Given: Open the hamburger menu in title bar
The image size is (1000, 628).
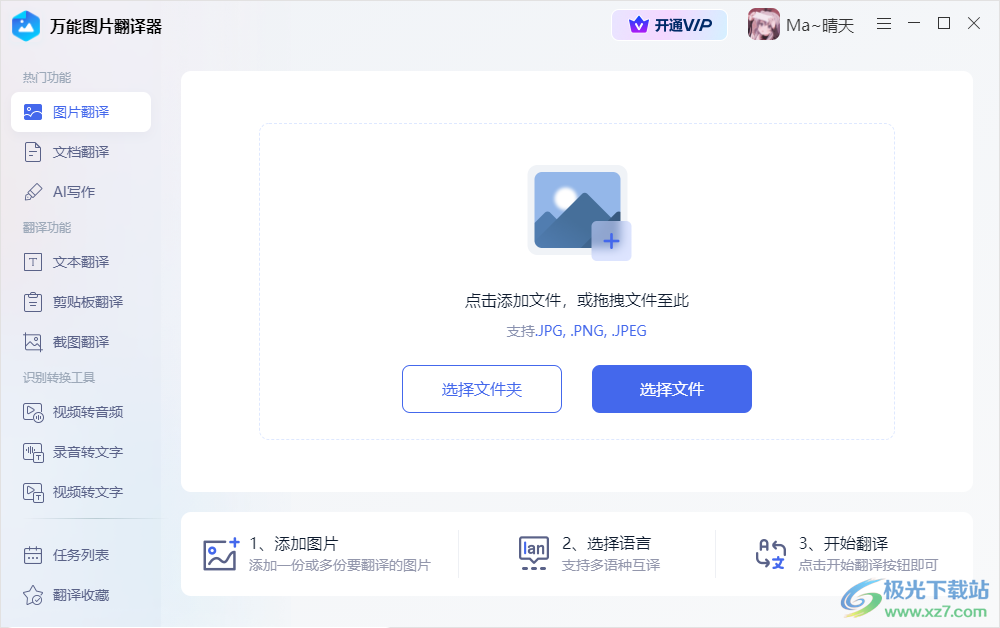Looking at the screenshot, I should pos(884,24).
